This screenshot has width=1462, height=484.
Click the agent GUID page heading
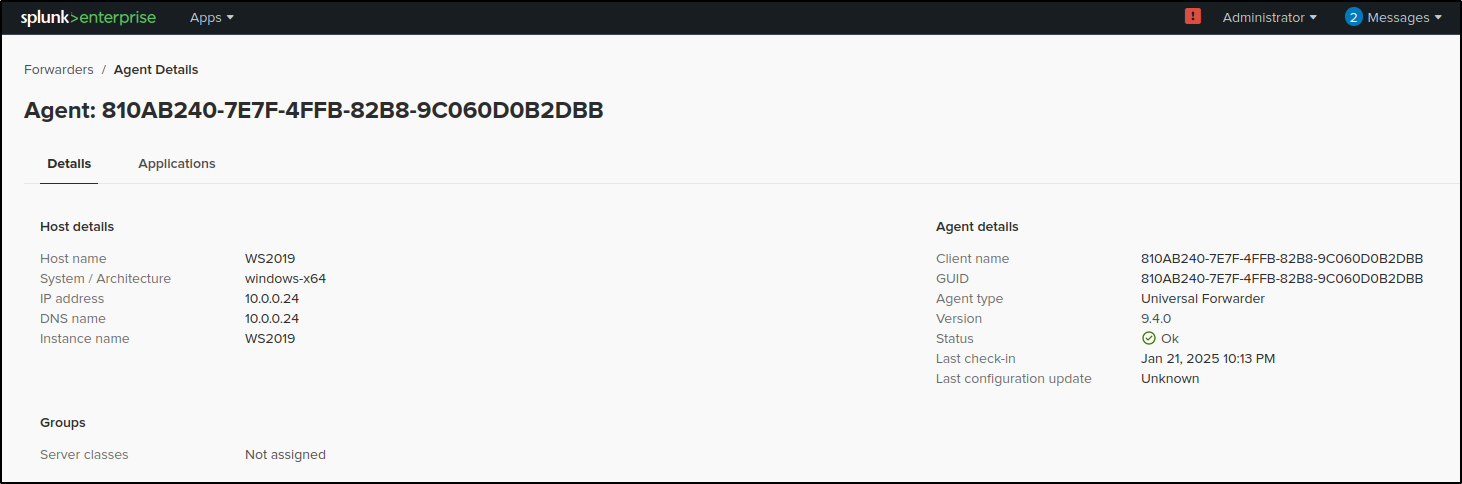(314, 110)
